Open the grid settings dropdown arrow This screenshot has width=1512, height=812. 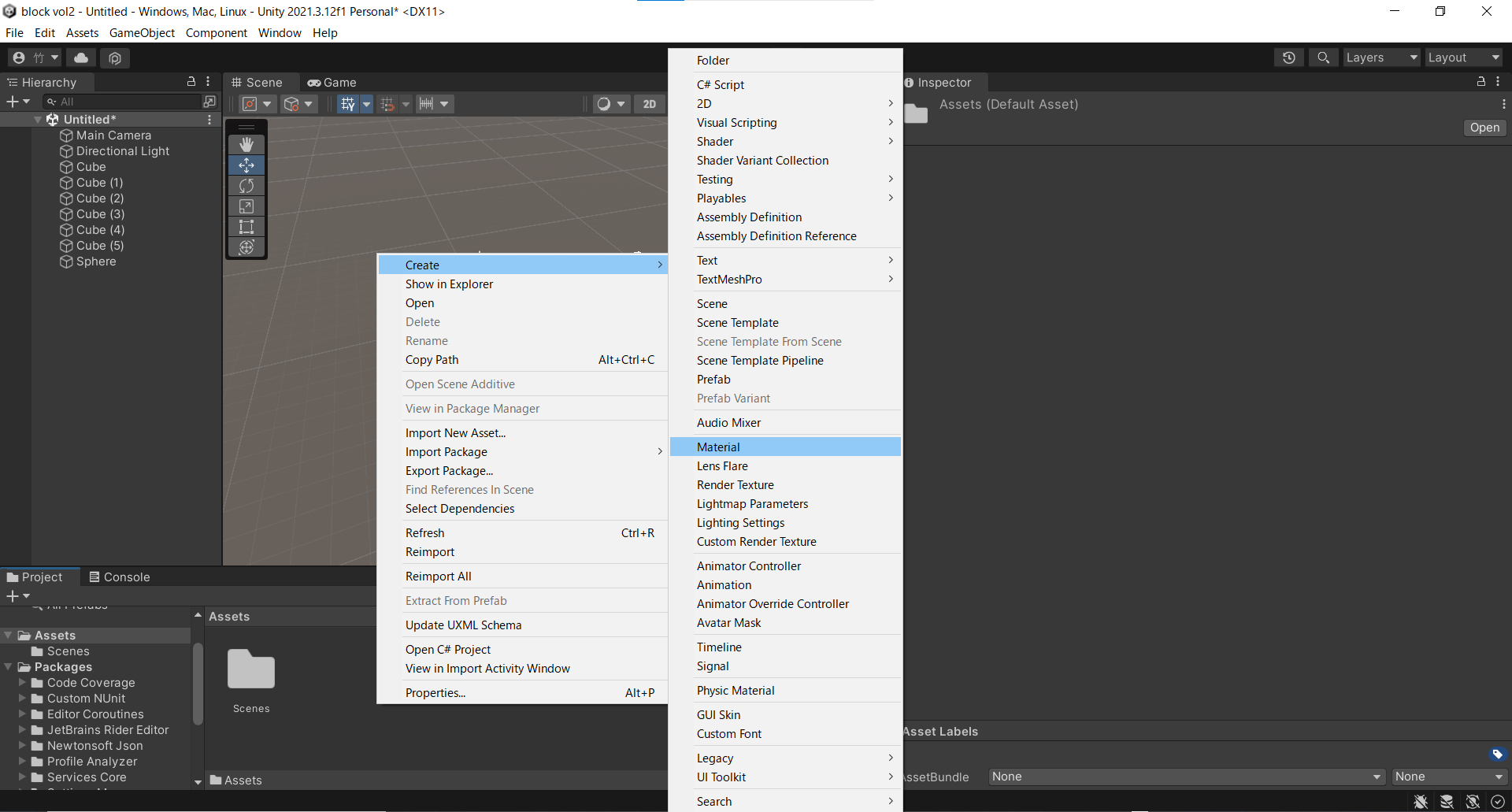click(x=366, y=104)
